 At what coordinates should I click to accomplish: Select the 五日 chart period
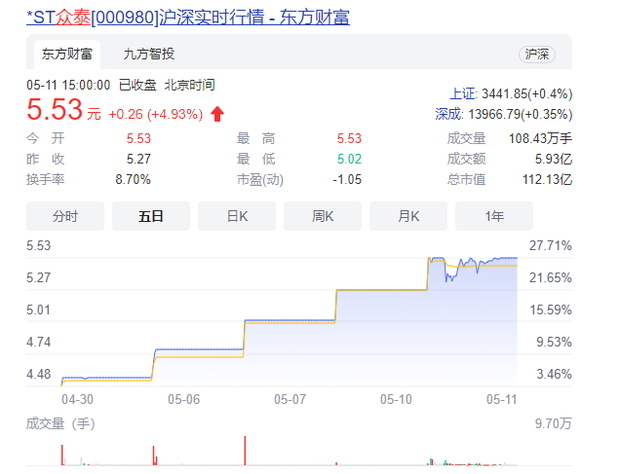point(151,216)
